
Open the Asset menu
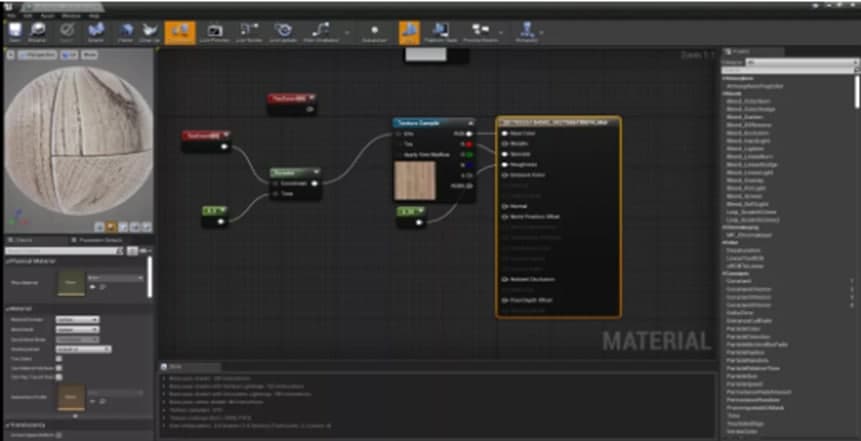pos(48,16)
